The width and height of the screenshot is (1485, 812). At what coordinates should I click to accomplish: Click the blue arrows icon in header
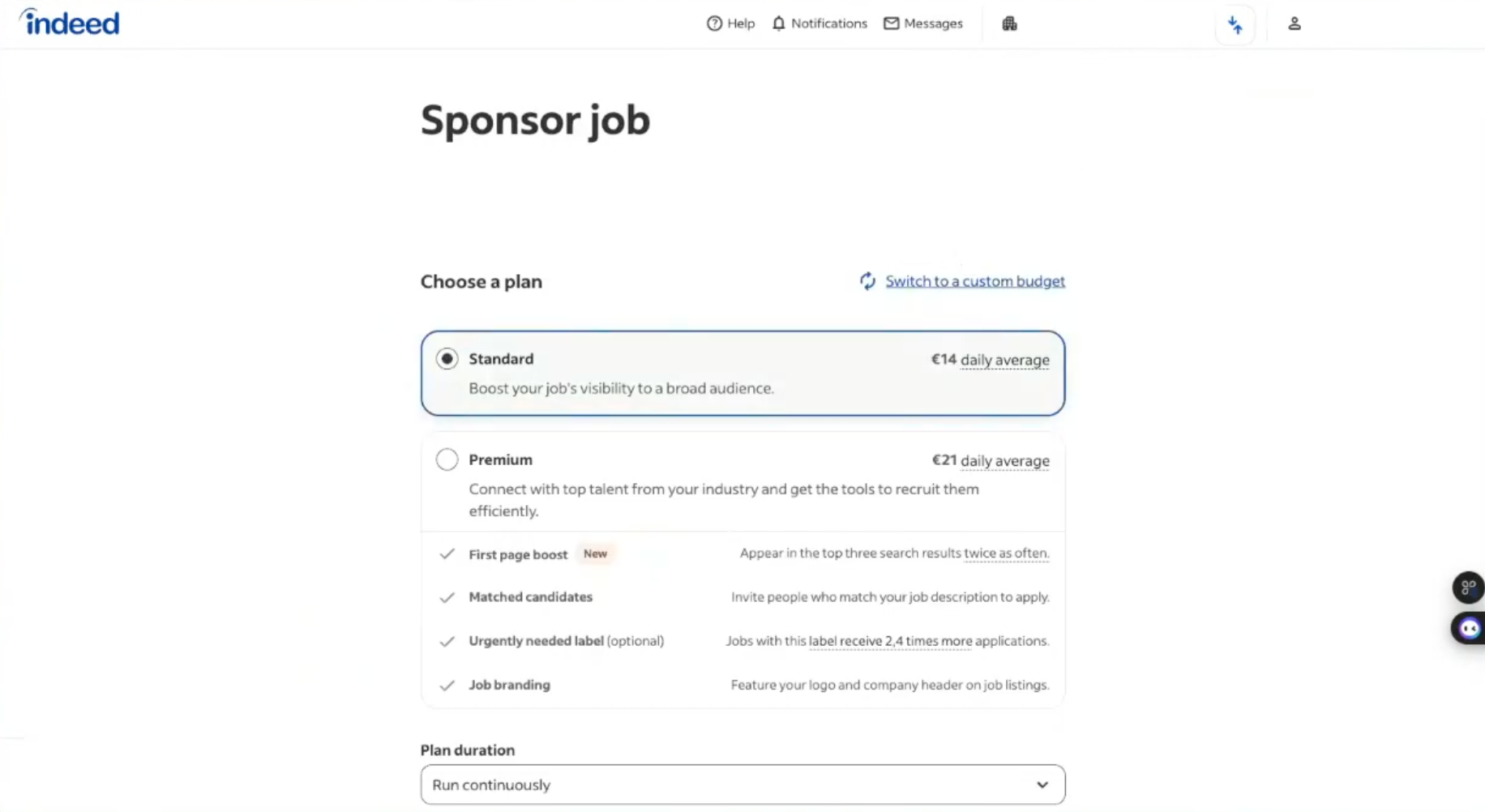click(x=1235, y=25)
